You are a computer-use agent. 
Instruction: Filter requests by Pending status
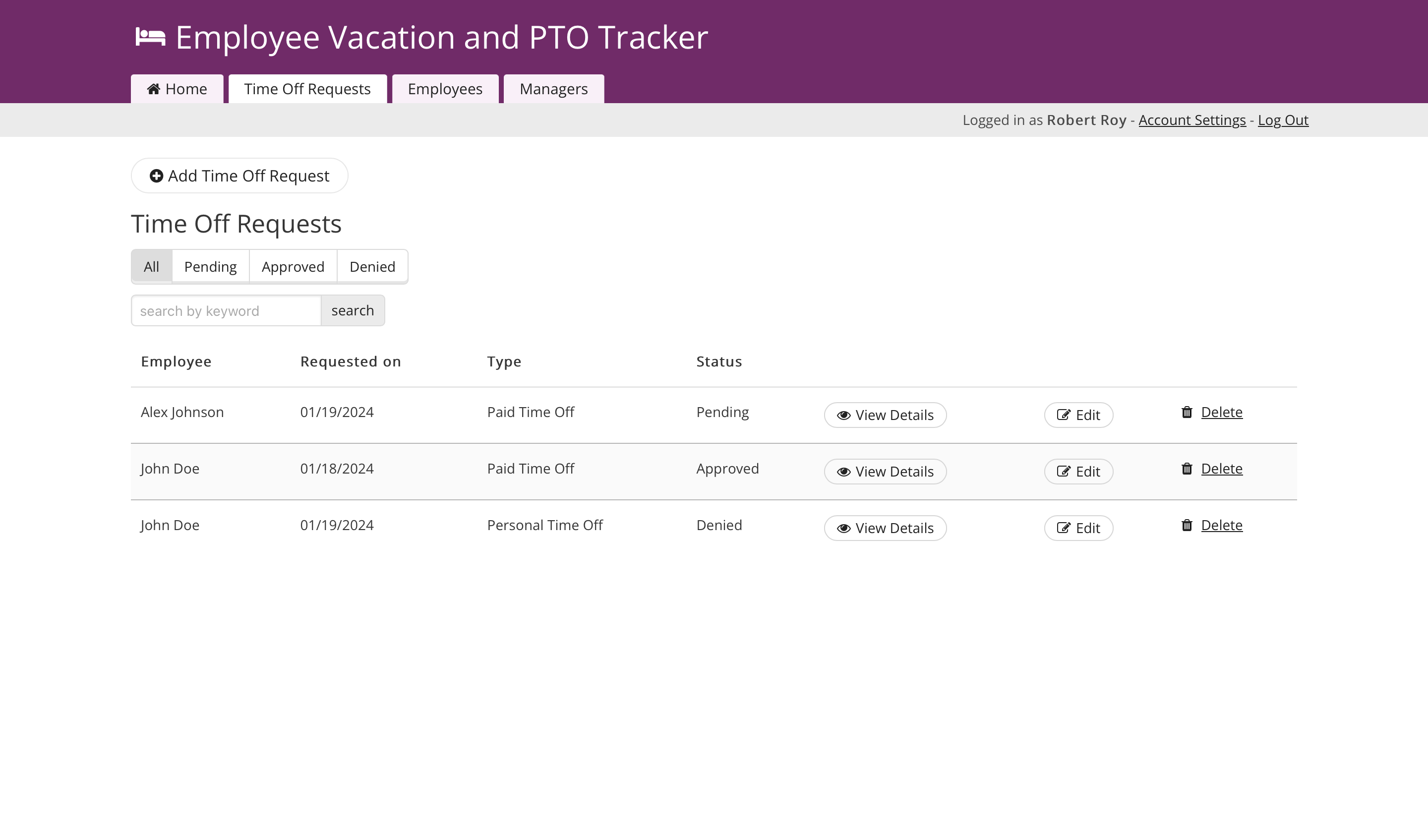click(x=210, y=266)
